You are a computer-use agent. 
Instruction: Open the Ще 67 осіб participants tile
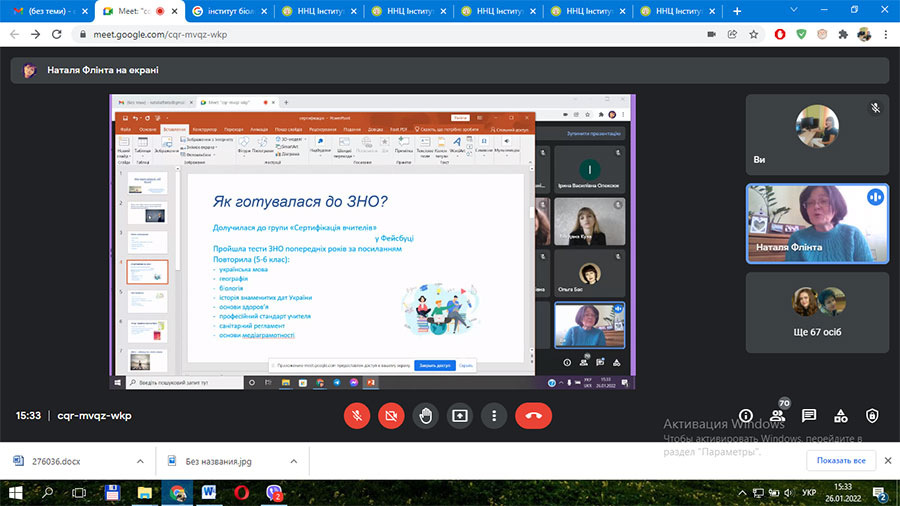pyautogui.click(x=817, y=312)
